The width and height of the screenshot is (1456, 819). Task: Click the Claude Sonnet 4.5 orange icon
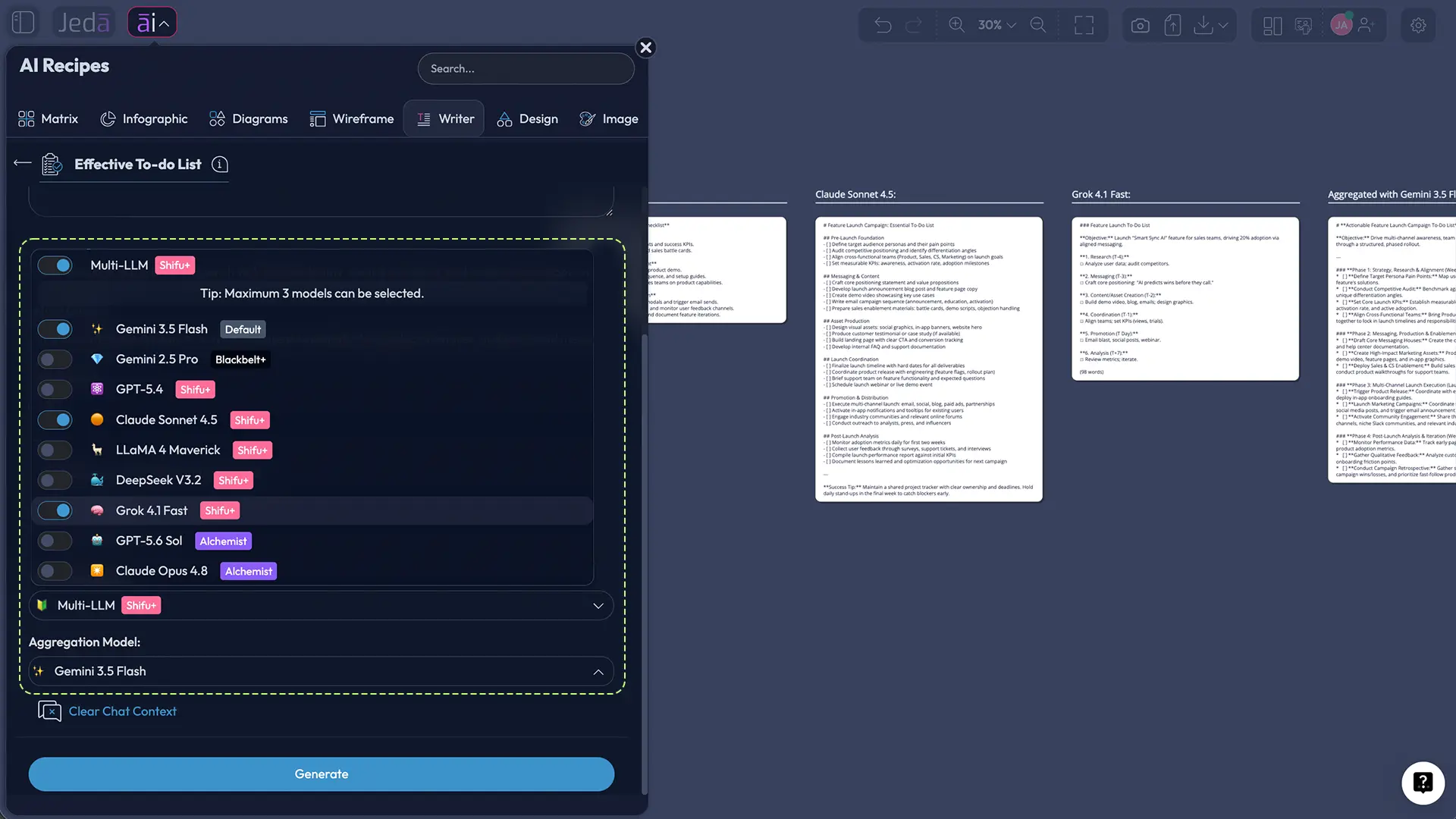[x=97, y=419]
